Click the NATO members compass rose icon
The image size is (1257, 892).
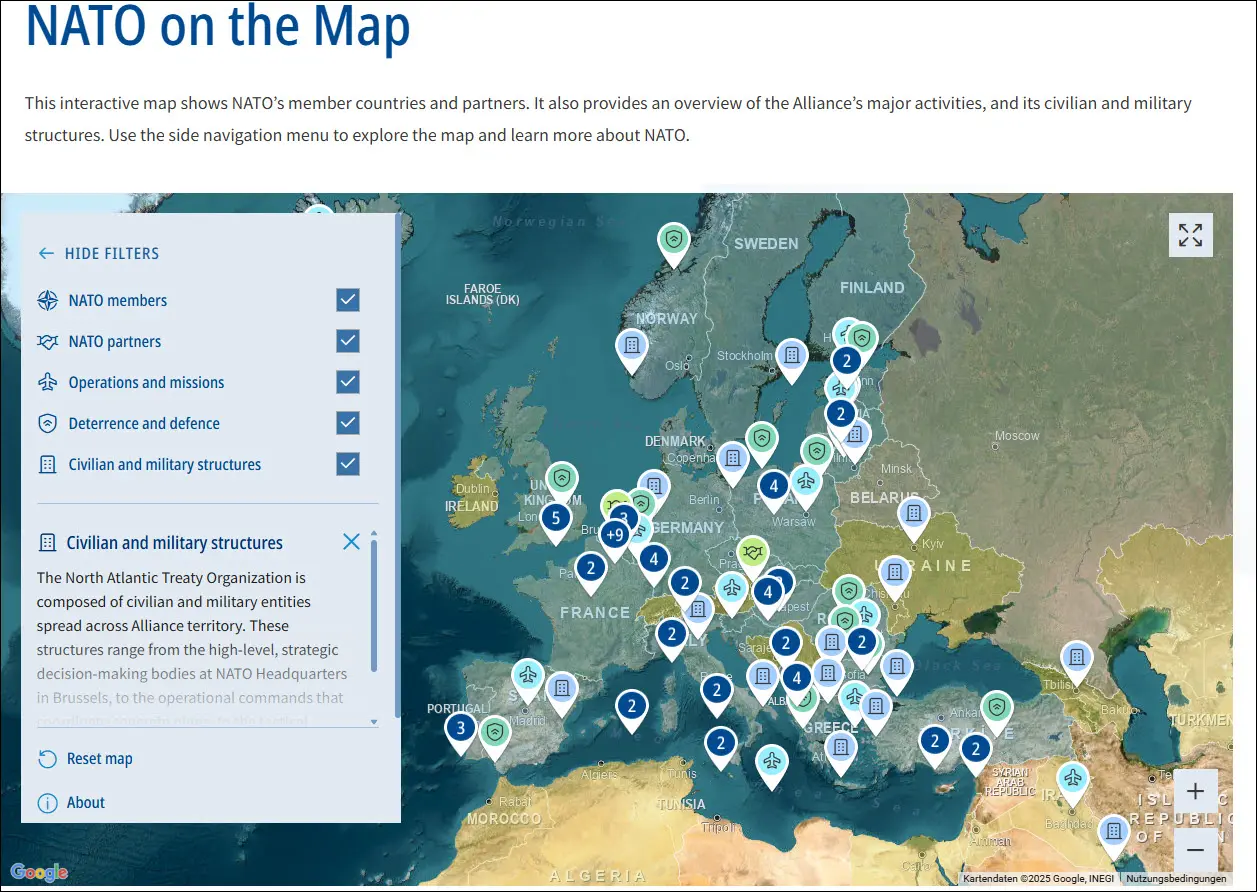pyautogui.click(x=45, y=300)
